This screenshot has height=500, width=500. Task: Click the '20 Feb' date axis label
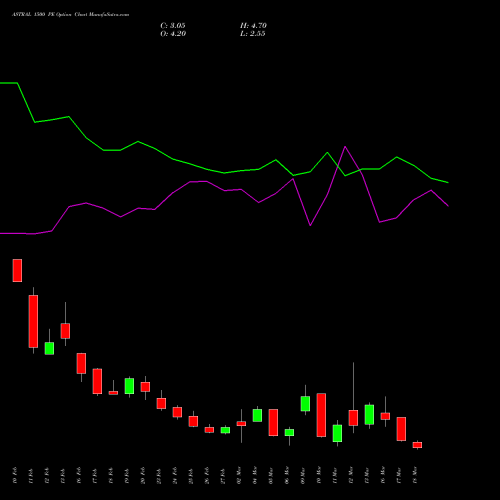coord(143,475)
